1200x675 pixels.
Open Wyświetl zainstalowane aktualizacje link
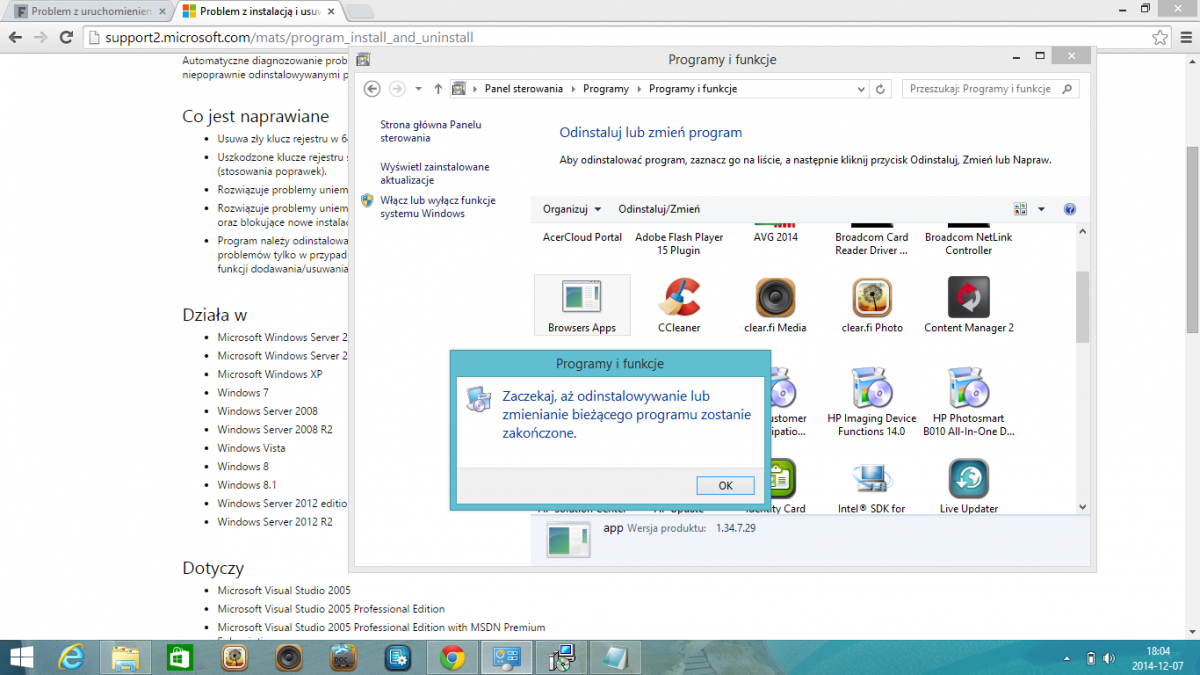click(435, 174)
